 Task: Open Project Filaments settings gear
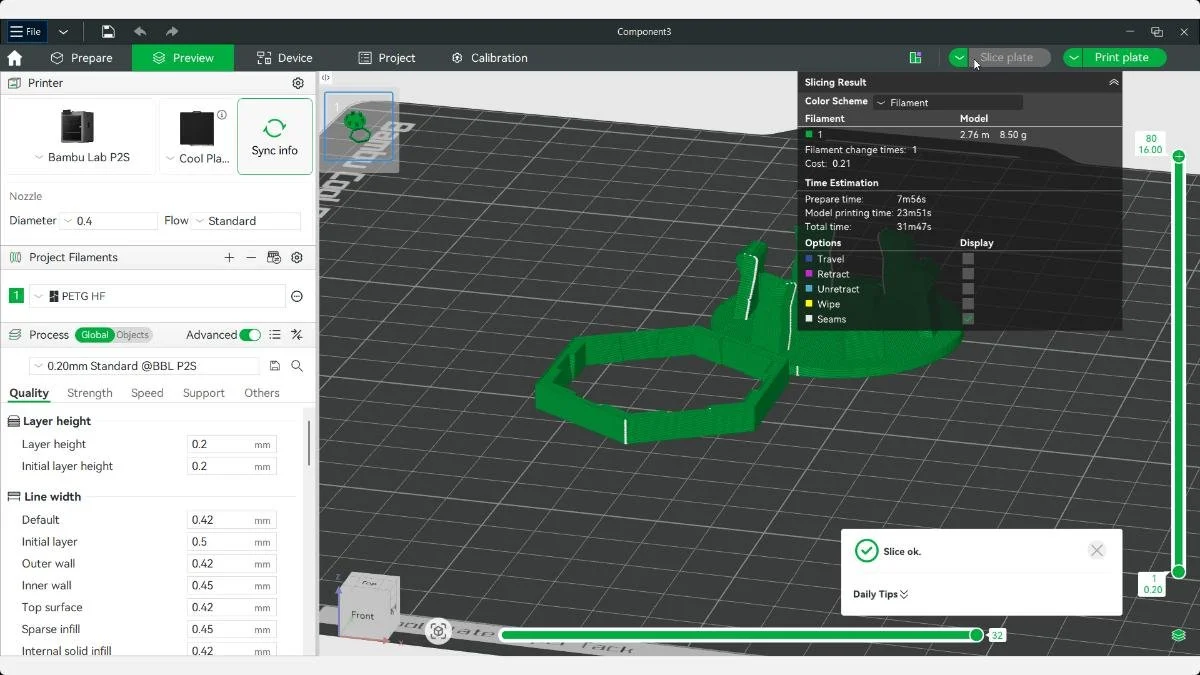click(297, 257)
